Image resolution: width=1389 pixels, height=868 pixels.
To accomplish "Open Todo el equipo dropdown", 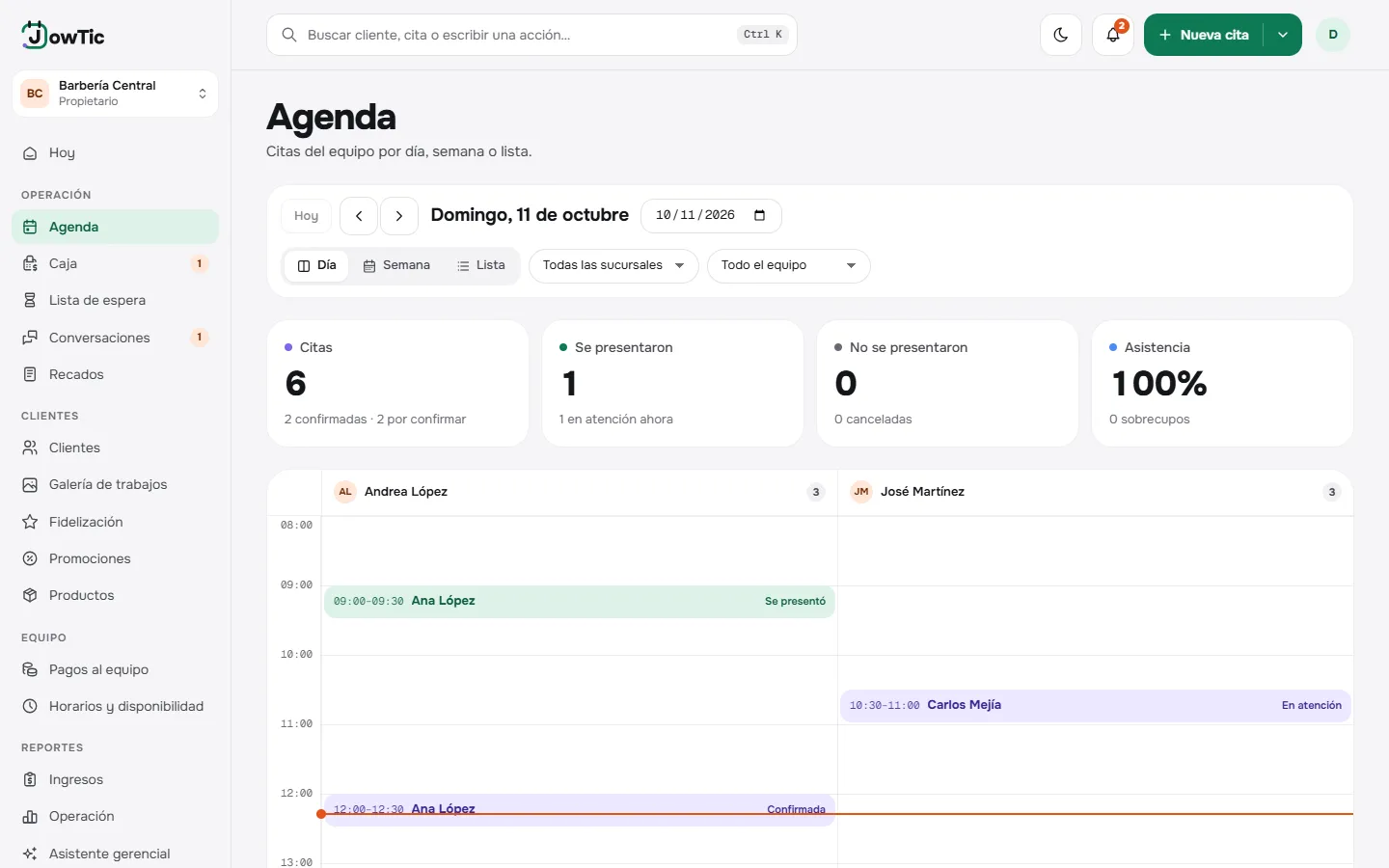I will coord(789,265).
